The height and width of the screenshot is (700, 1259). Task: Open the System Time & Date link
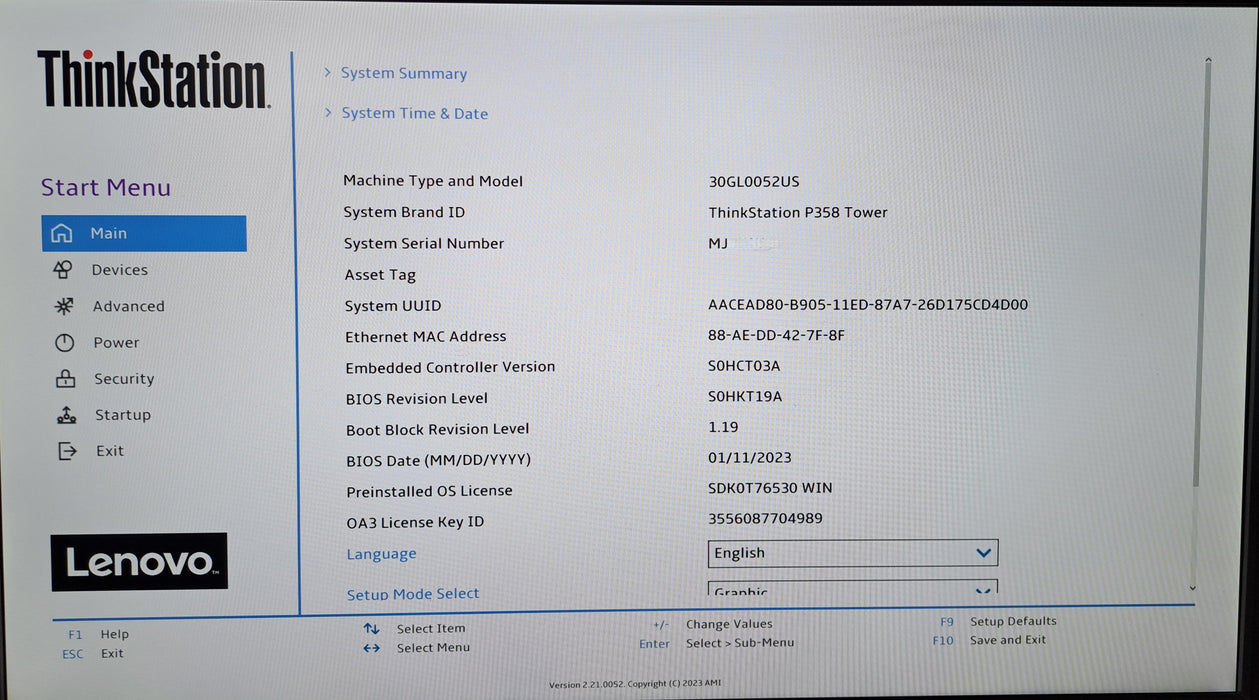415,113
